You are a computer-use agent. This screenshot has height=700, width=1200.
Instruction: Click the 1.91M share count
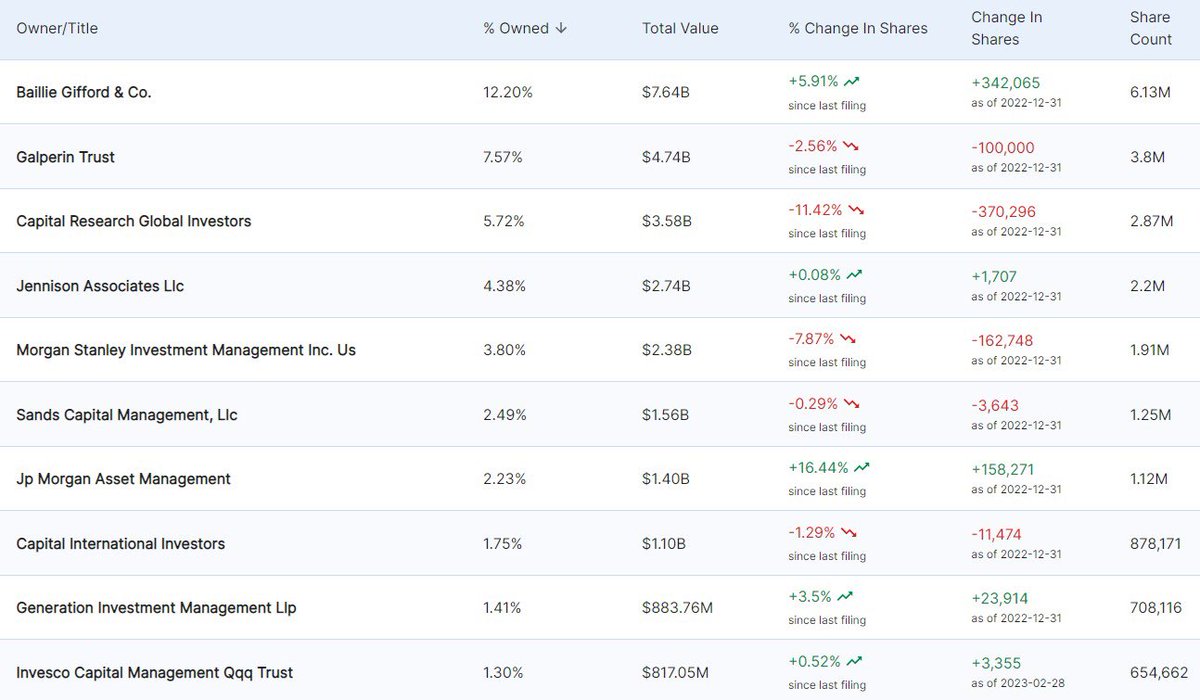1149,350
